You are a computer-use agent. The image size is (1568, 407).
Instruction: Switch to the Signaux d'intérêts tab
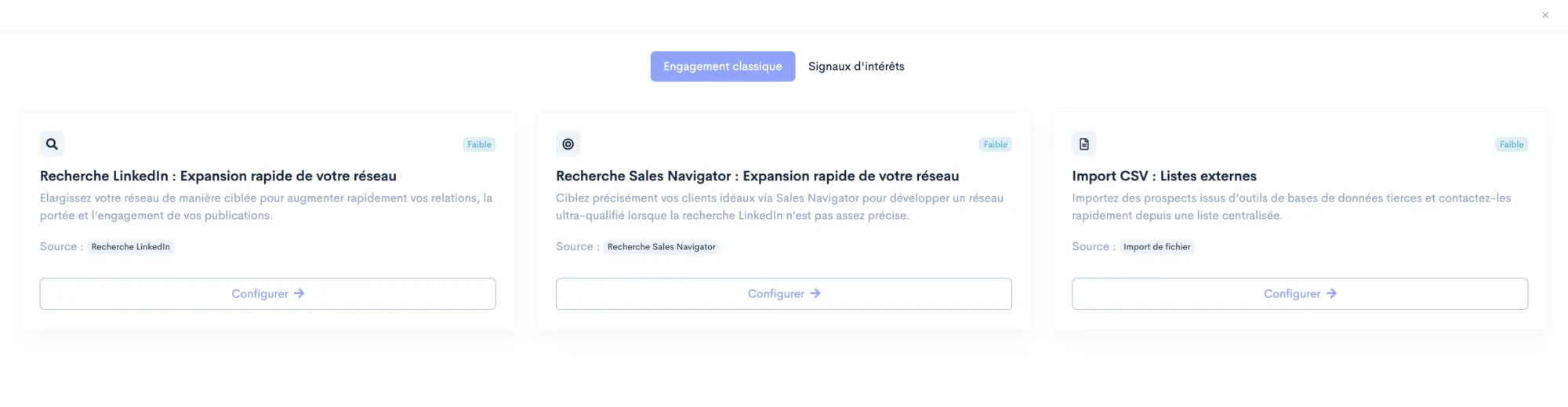point(855,67)
